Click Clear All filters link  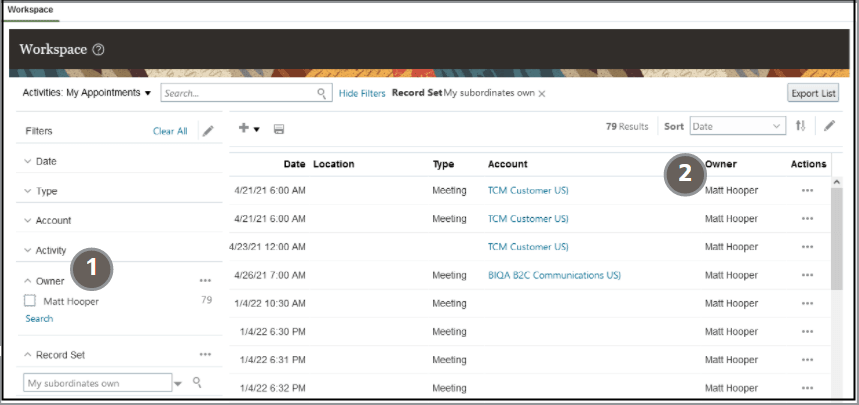pyautogui.click(x=170, y=131)
